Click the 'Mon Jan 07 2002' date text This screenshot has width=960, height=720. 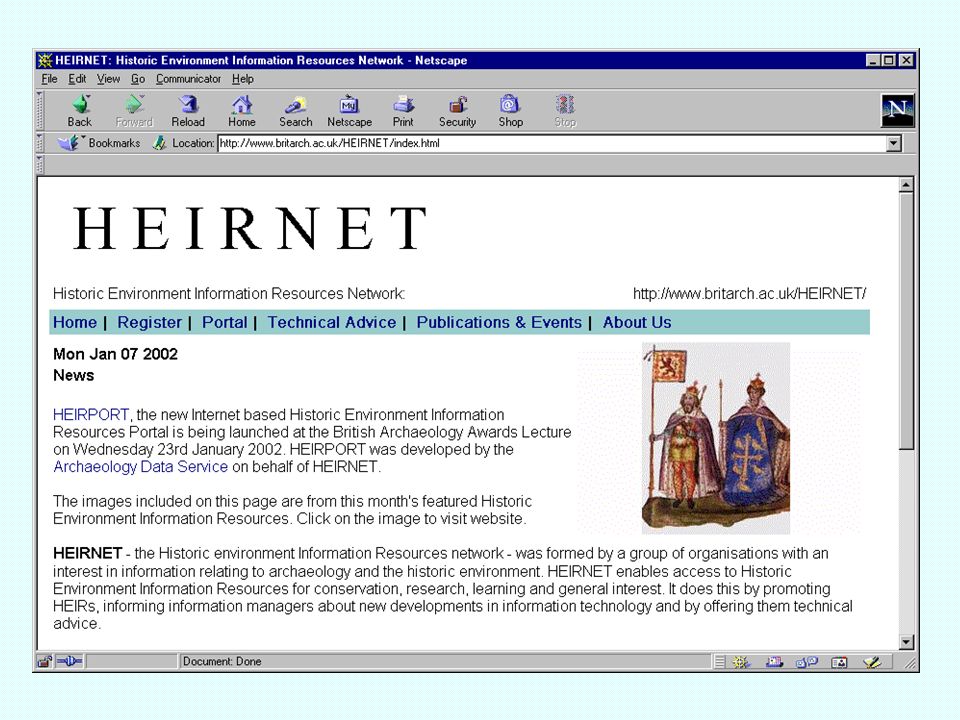pos(115,354)
